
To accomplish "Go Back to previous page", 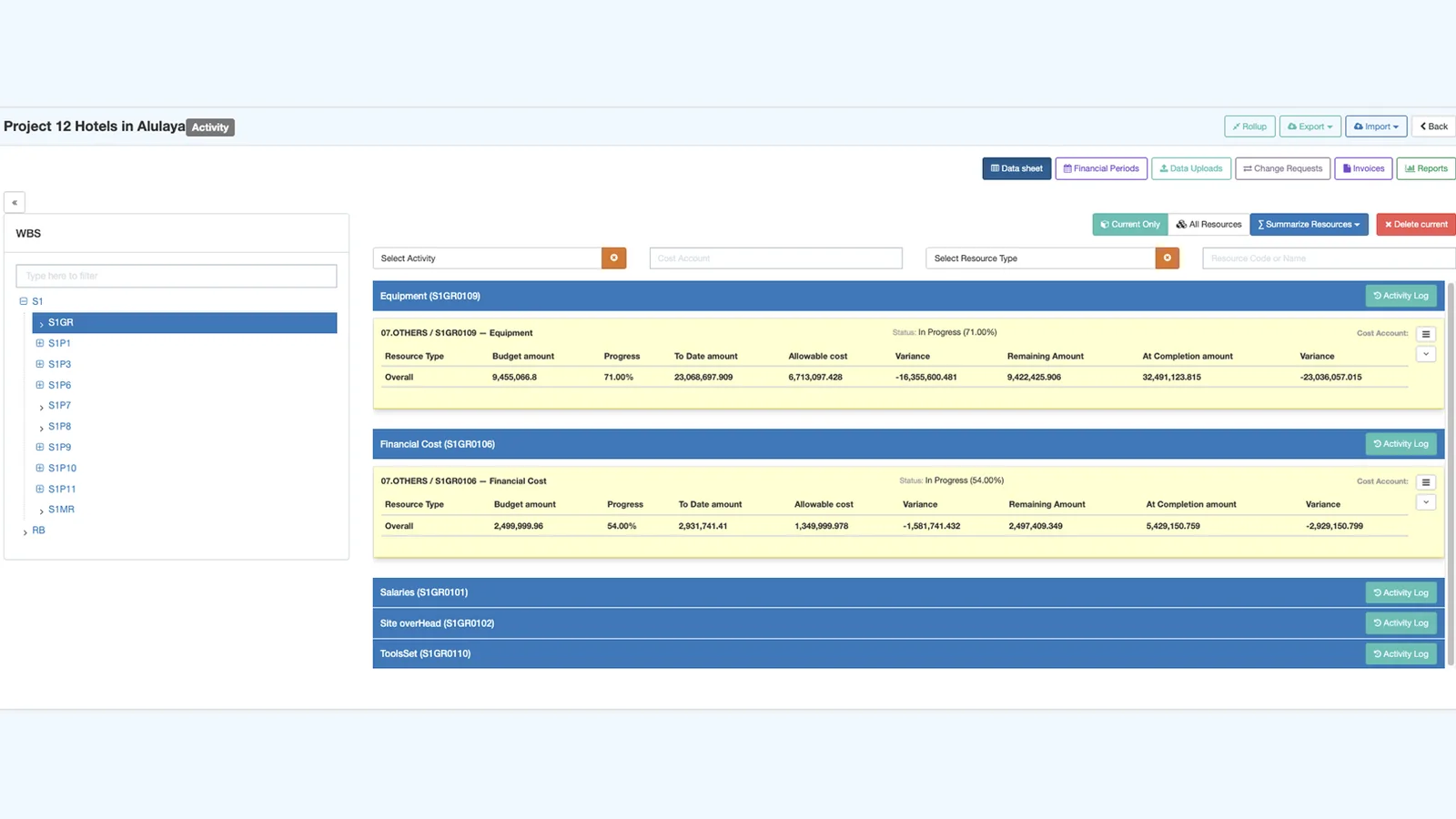I will point(1434,126).
